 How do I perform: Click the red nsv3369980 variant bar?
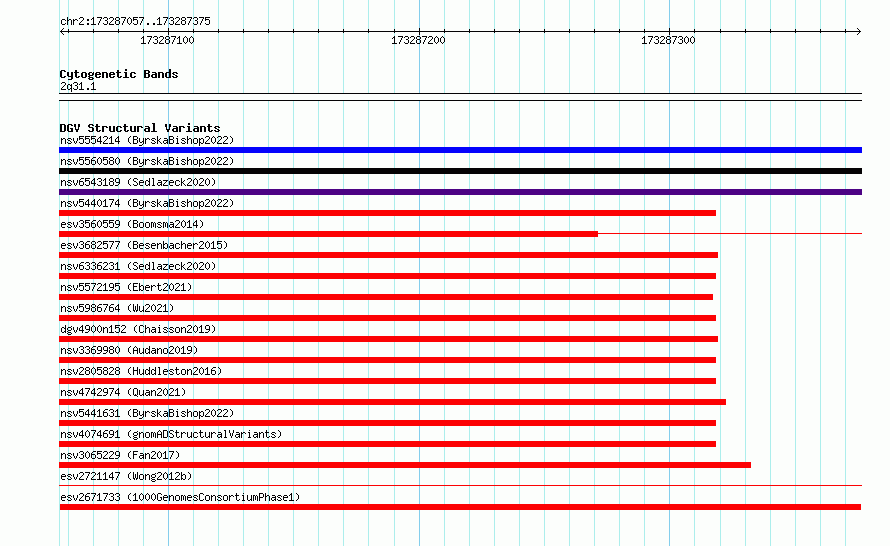pyautogui.click(x=388, y=360)
